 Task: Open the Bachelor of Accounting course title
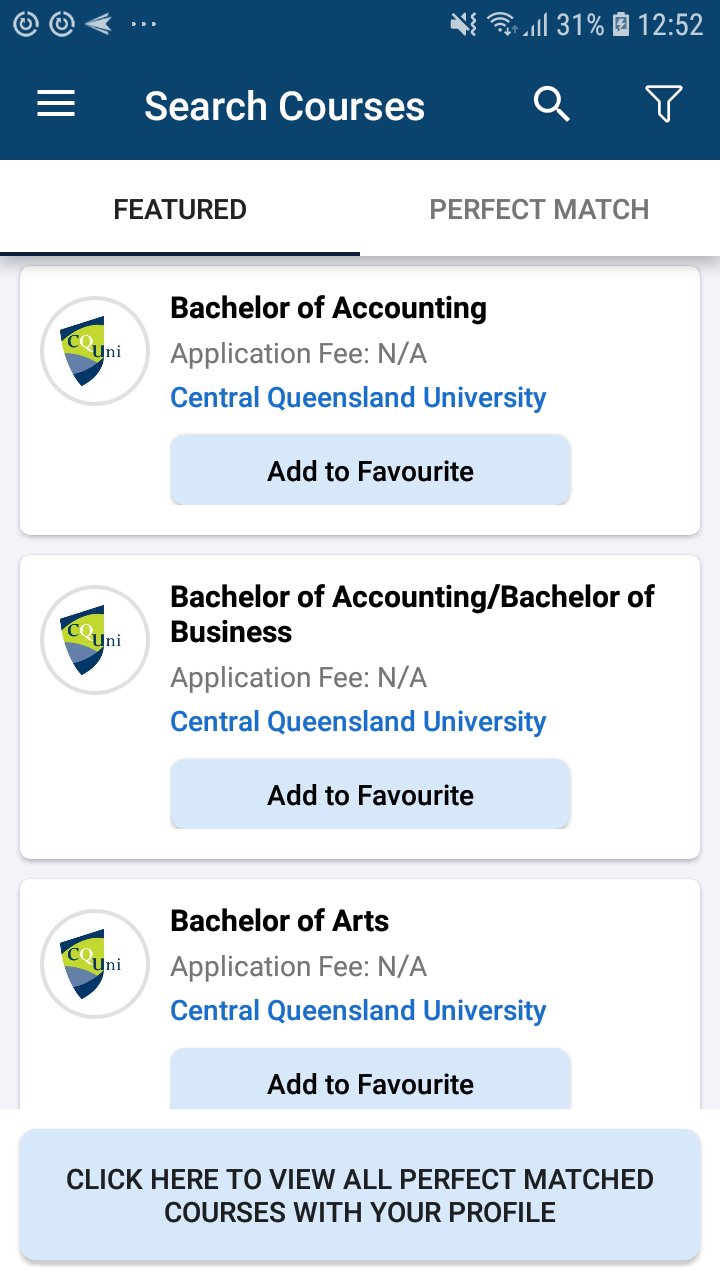(x=328, y=308)
